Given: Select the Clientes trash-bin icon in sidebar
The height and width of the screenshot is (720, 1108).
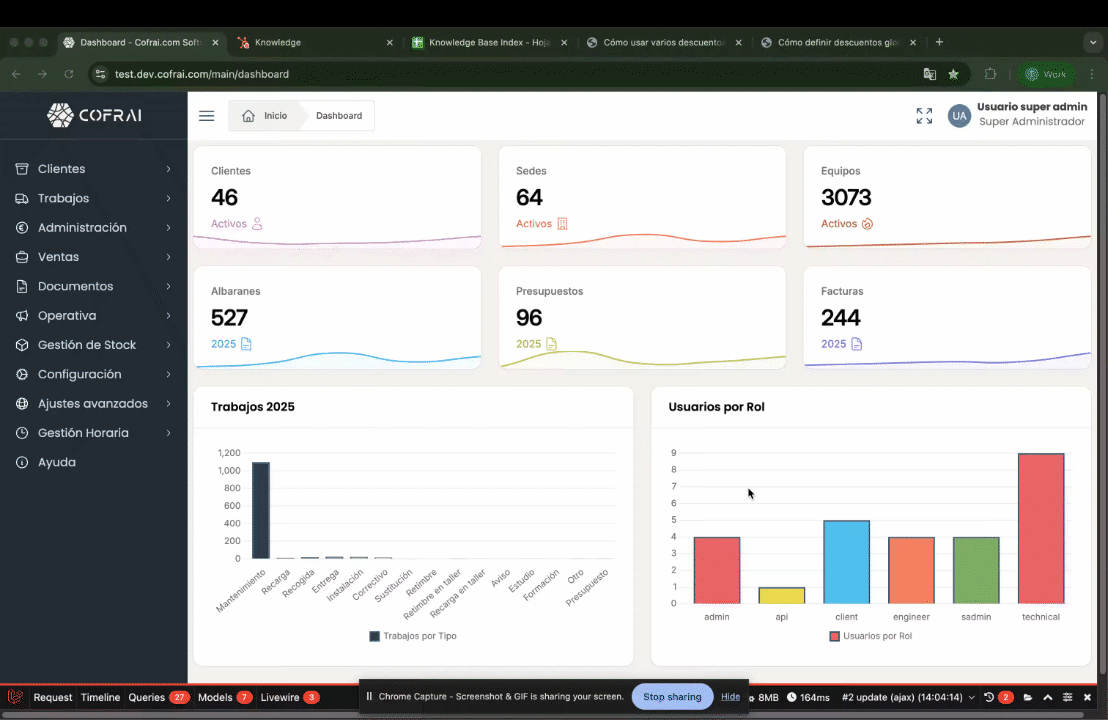Looking at the screenshot, I should (21, 169).
